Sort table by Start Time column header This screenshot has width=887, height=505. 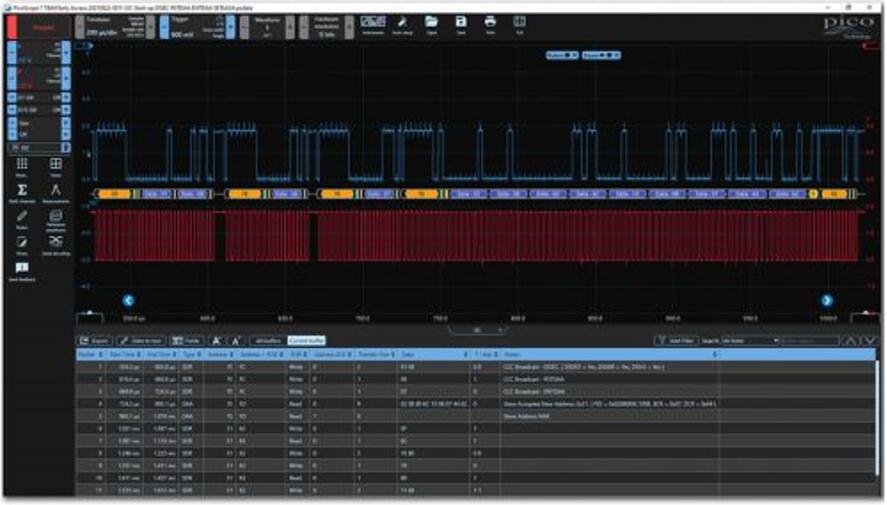124,355
